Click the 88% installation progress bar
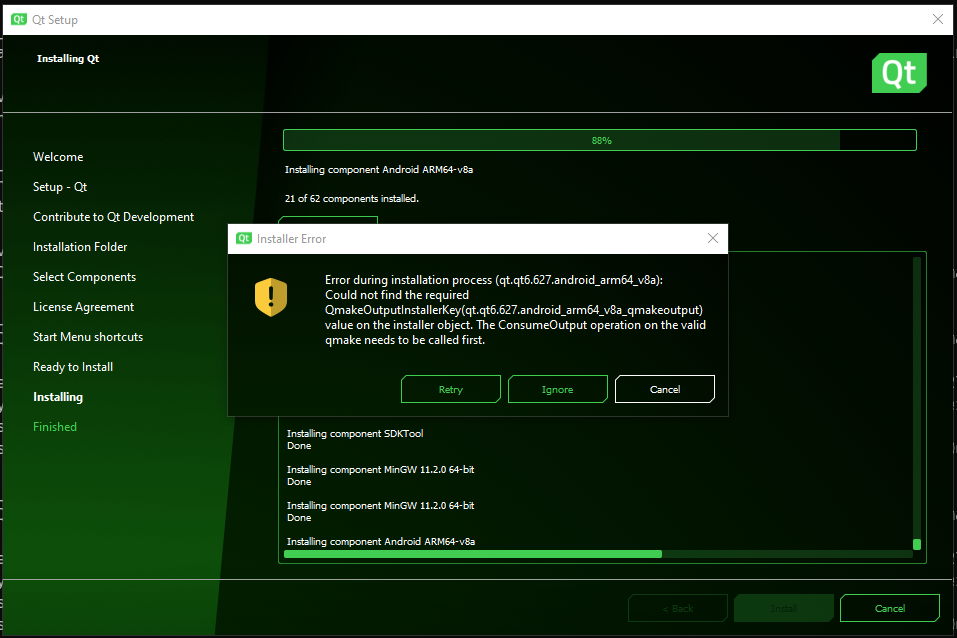The height and width of the screenshot is (638, 957). (x=600, y=140)
